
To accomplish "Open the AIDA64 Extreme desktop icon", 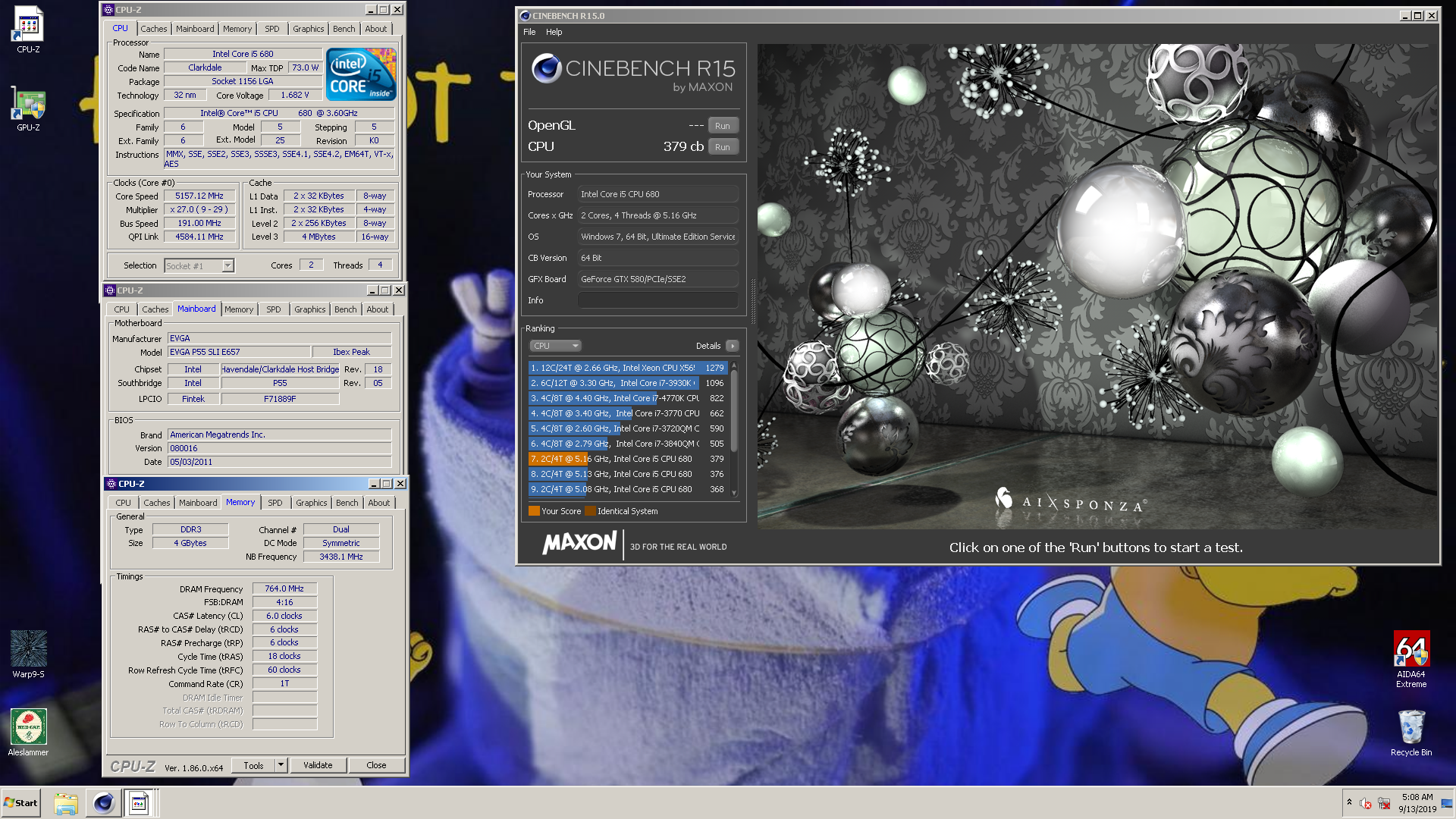I will 1411,659.
